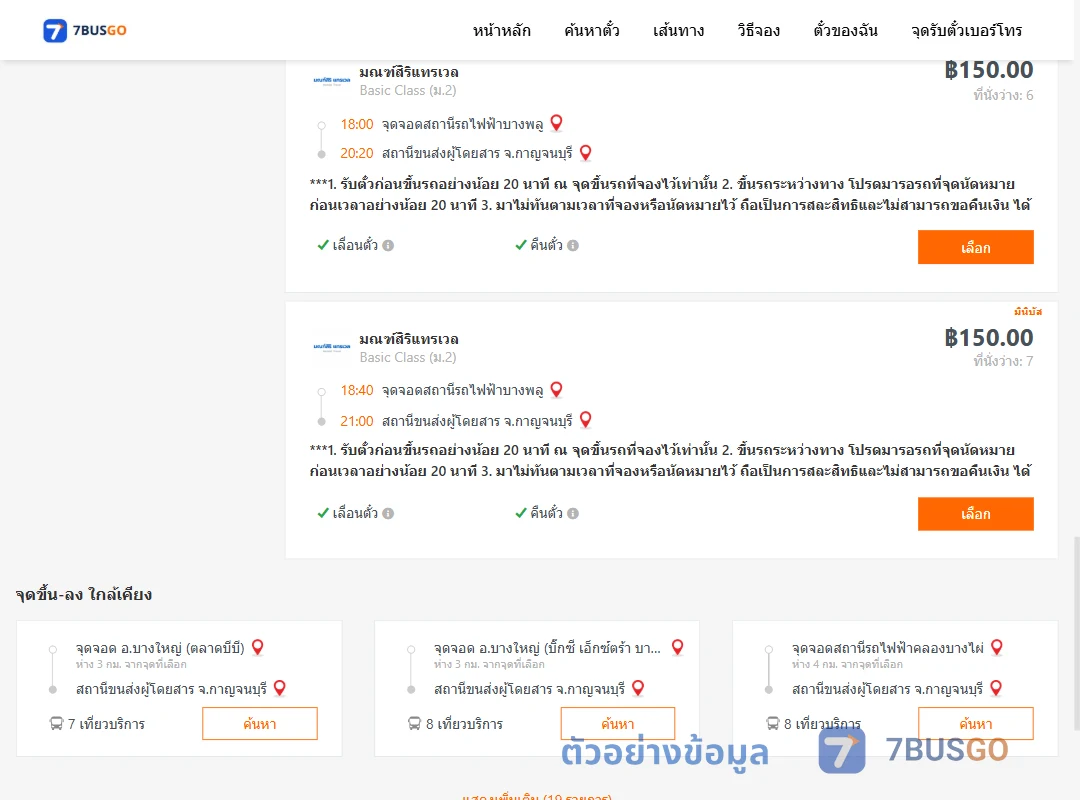Open the ค้นหาตั๋ว menu item
The width and height of the screenshot is (1080, 800).
(x=592, y=30)
